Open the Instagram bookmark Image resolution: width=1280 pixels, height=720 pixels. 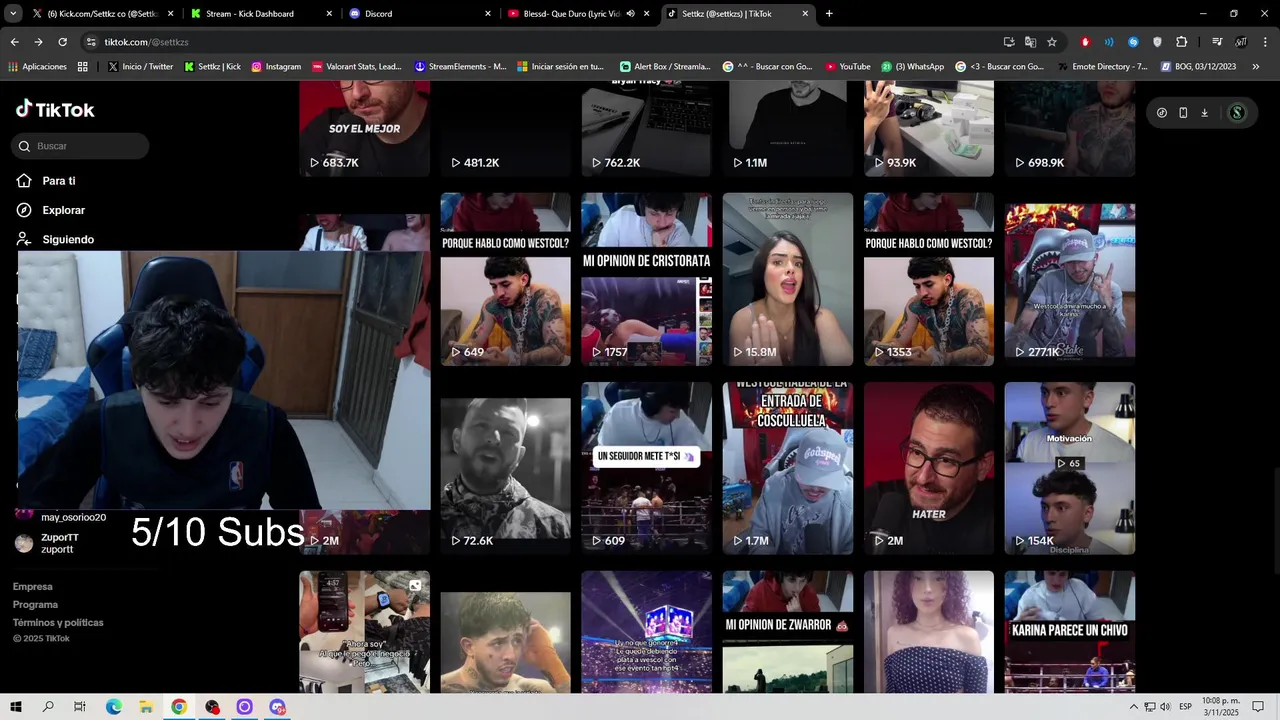tap(276, 67)
